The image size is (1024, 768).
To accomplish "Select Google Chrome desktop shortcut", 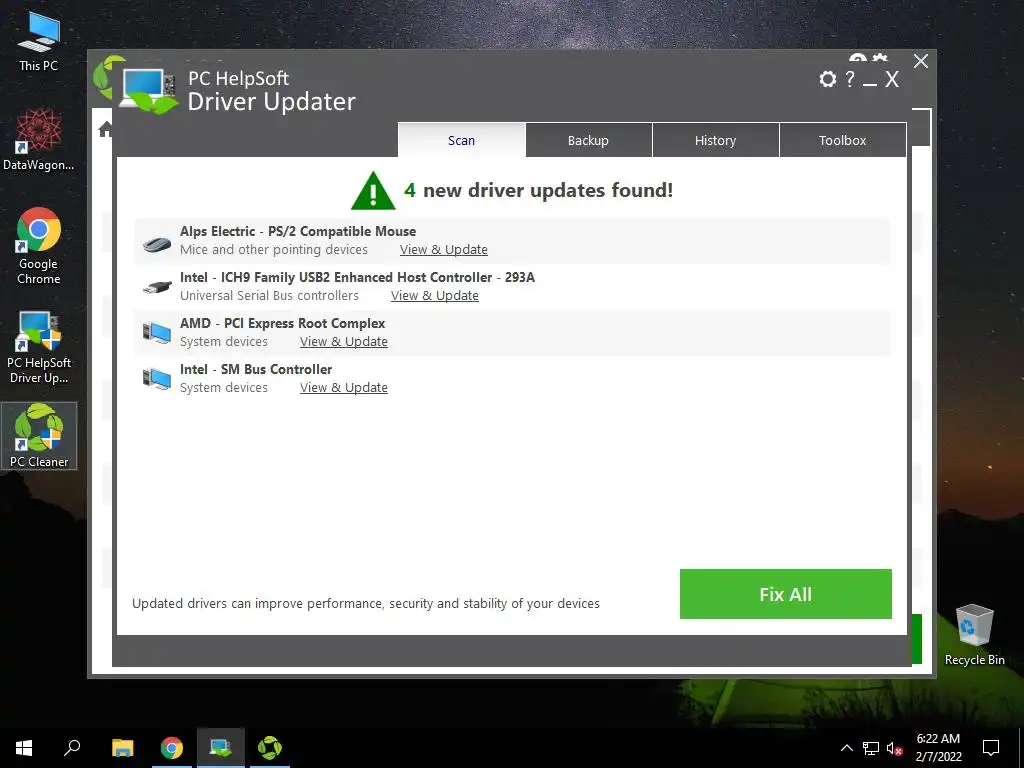I will point(39,246).
